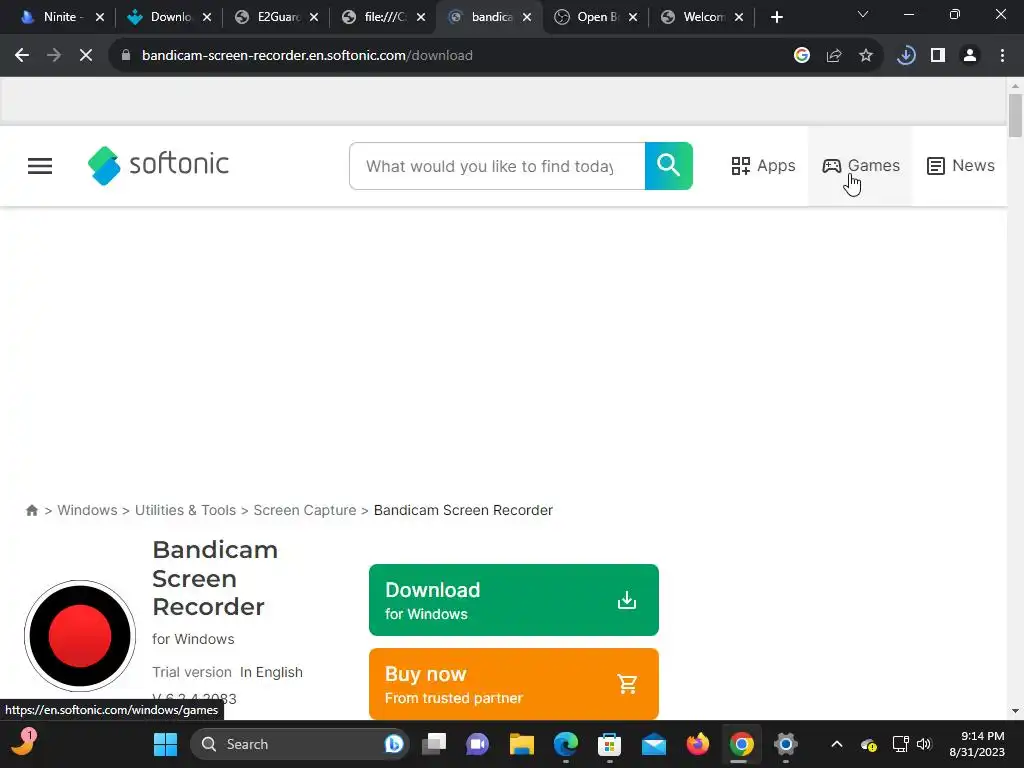The width and height of the screenshot is (1024, 768).
Task: Bookmark this page with star icon
Action: 866,56
